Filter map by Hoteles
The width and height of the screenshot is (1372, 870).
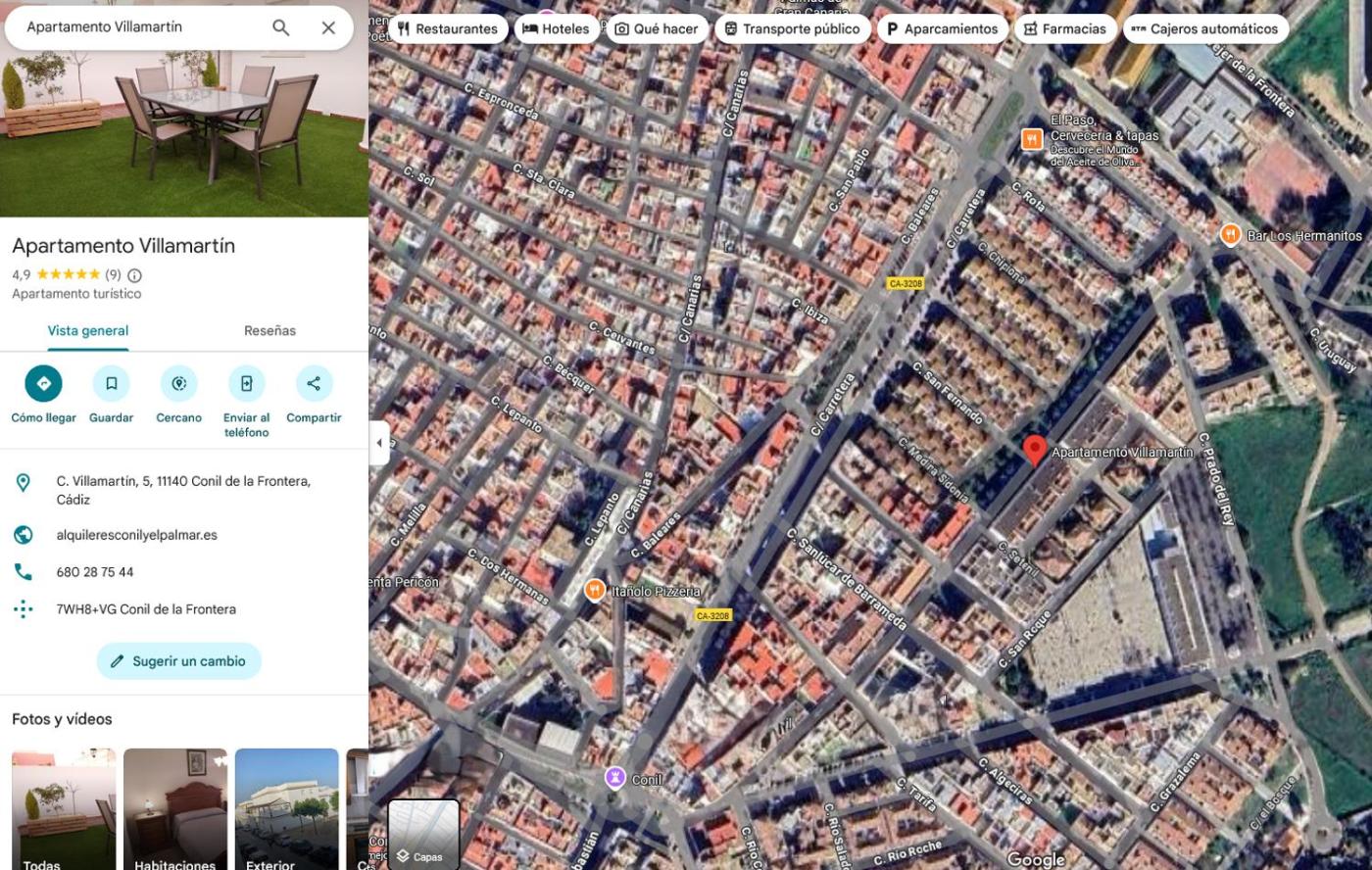(556, 28)
